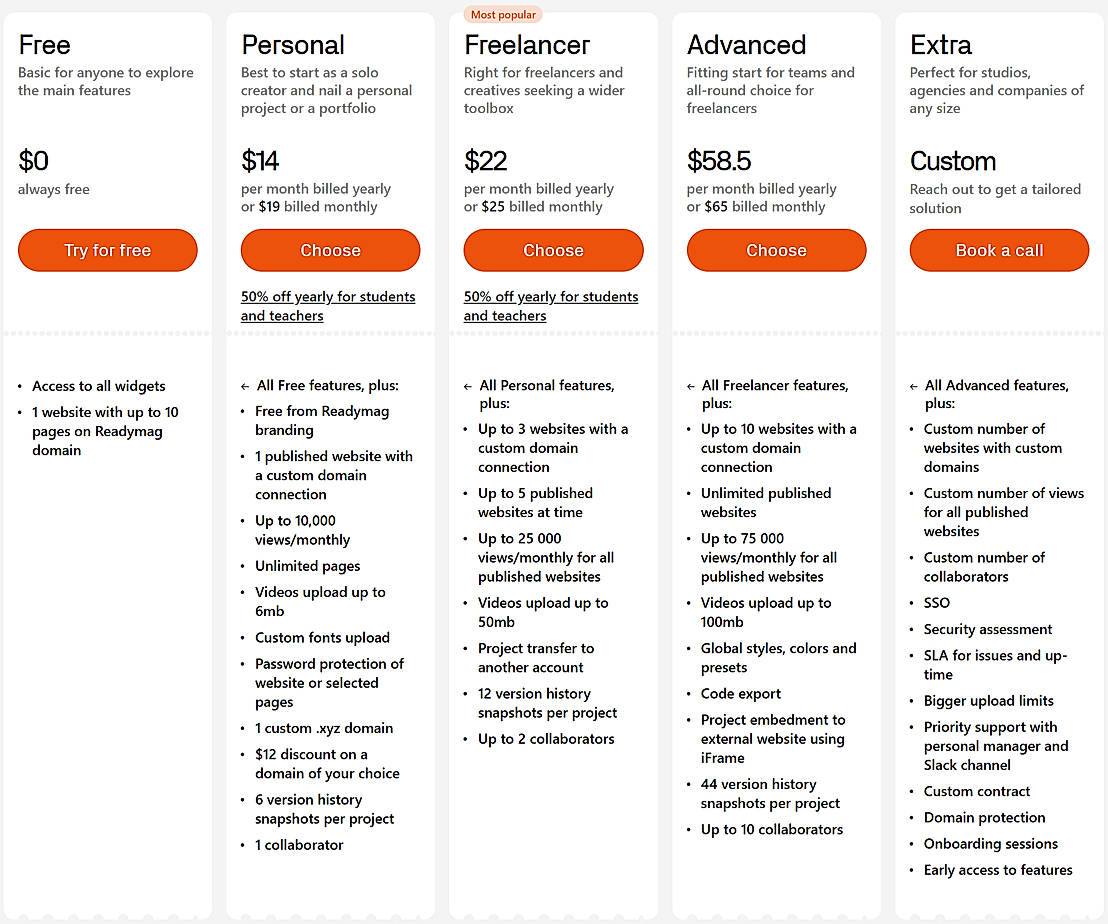Click the arrow icon beside "All Freelancer features"
Screen dimensions: 1108x924
click(x=692, y=386)
